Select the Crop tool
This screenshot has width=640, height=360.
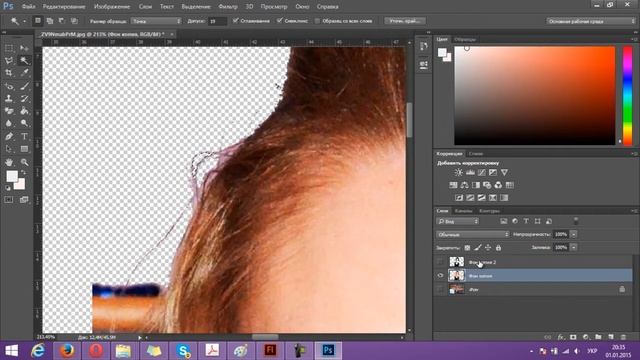[x=9, y=73]
